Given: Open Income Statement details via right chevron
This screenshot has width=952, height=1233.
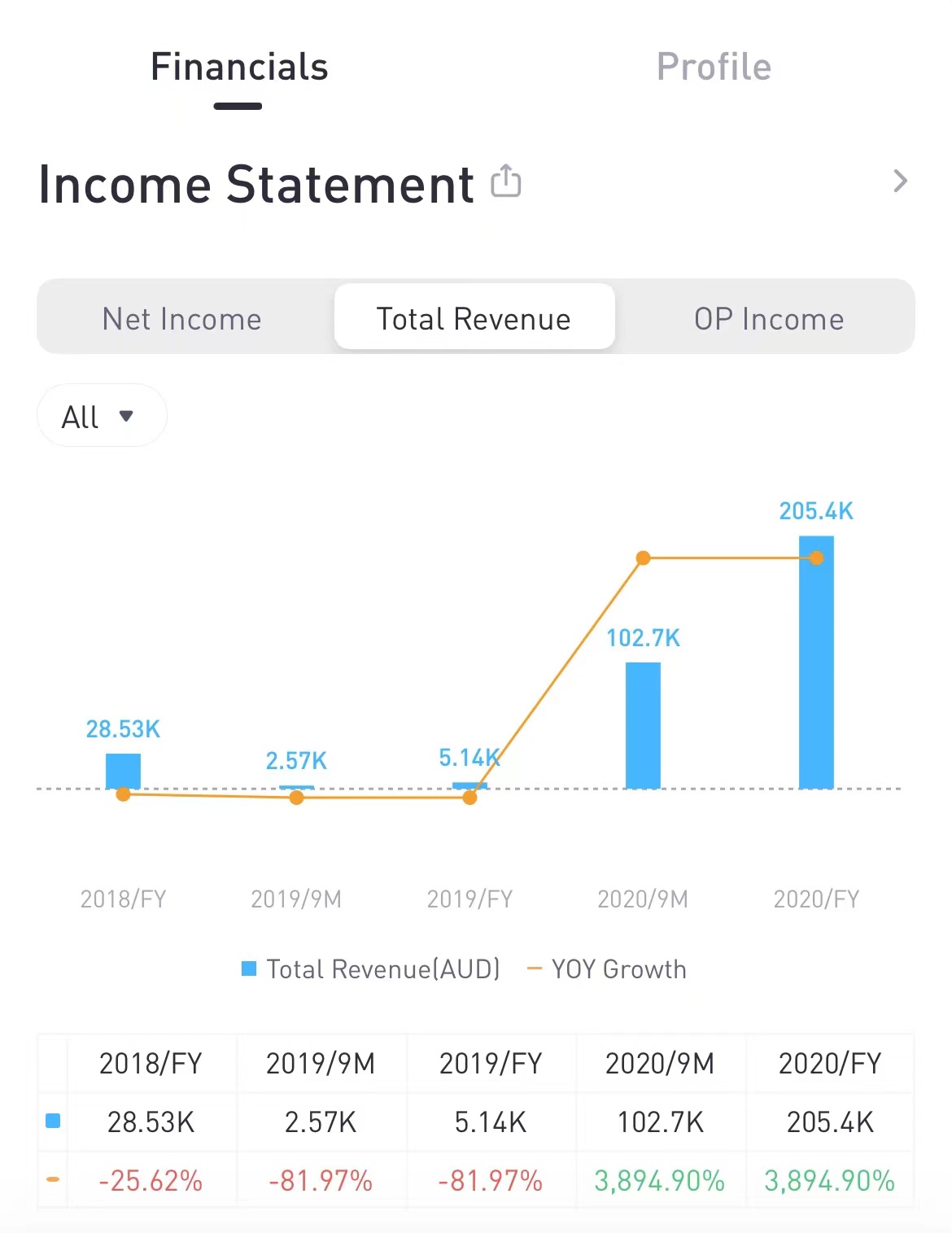Looking at the screenshot, I should tap(899, 181).
